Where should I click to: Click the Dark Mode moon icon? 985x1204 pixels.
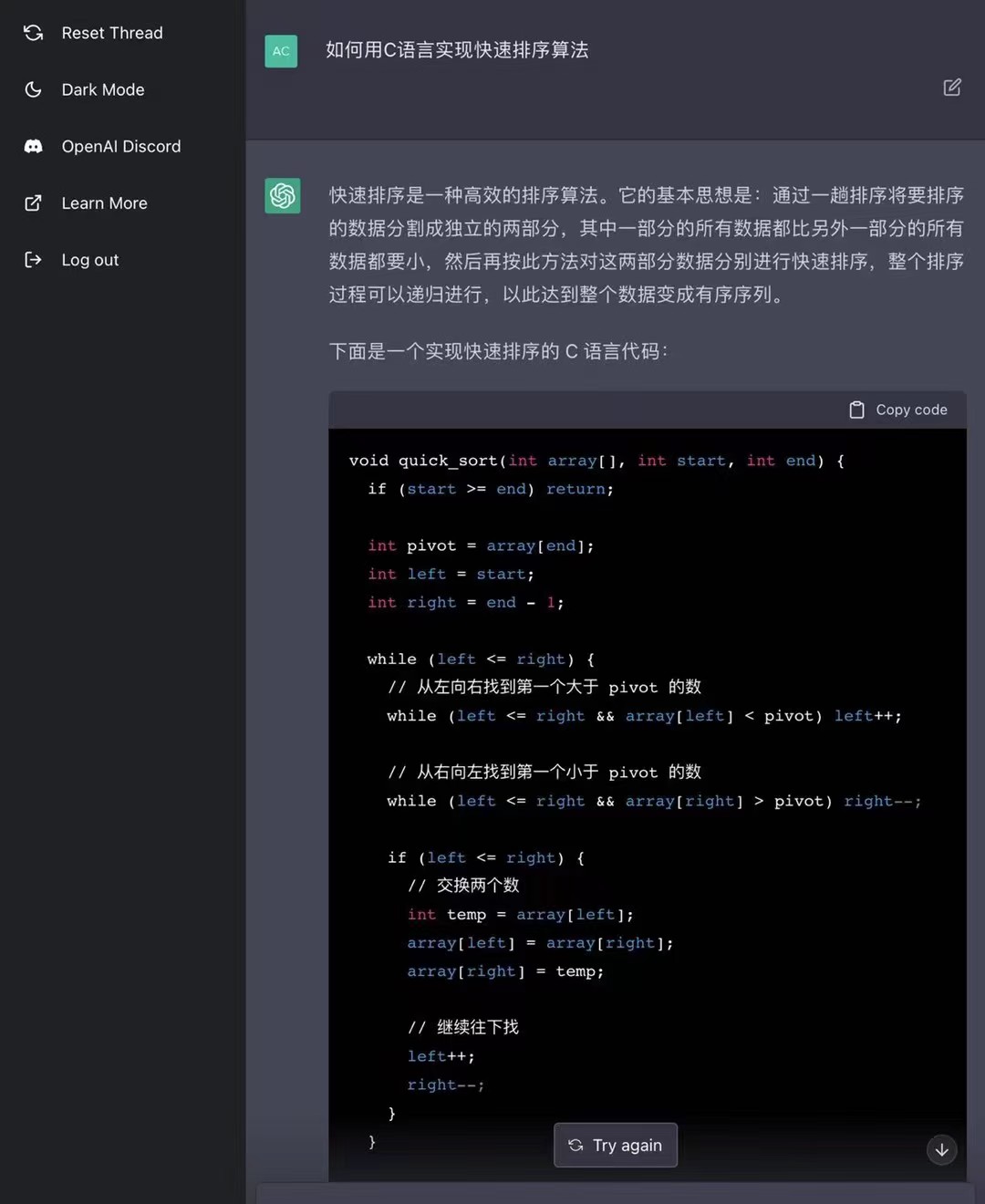tap(34, 89)
